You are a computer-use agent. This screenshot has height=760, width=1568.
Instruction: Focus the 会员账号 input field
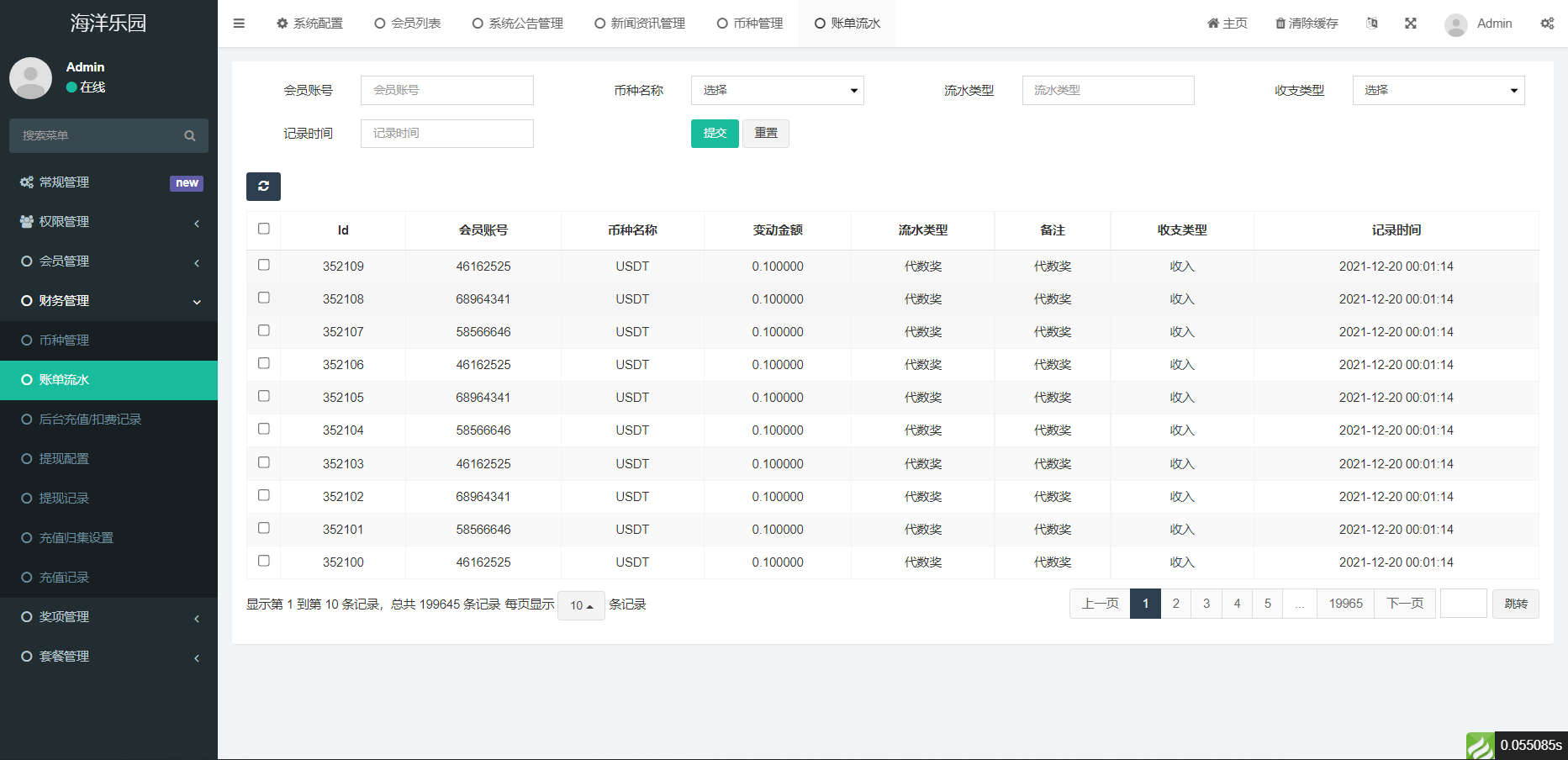(x=447, y=91)
